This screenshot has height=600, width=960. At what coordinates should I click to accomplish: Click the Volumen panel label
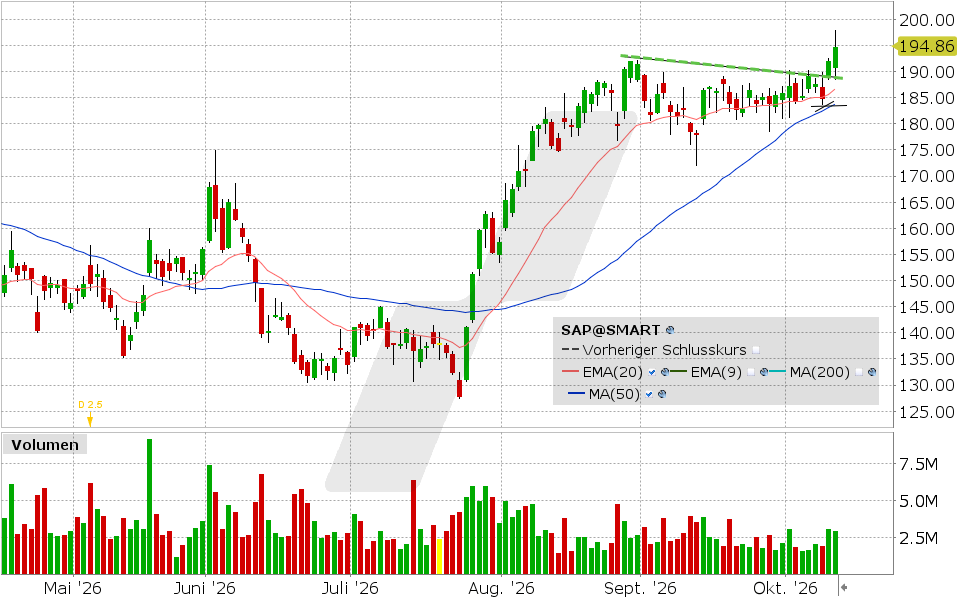45,444
